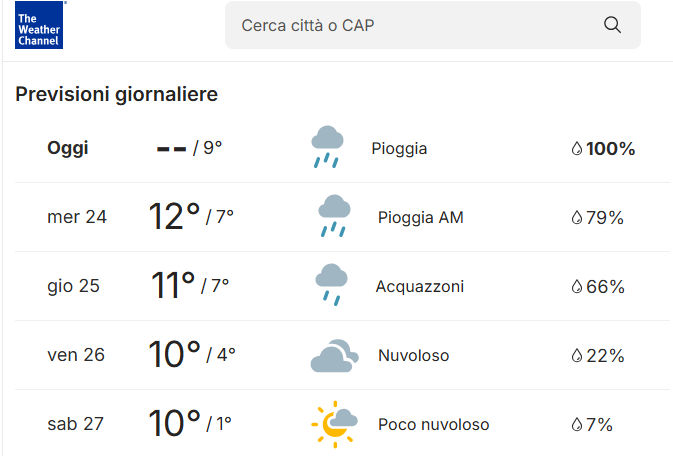Click the rain icon for Oggi

click(327, 148)
